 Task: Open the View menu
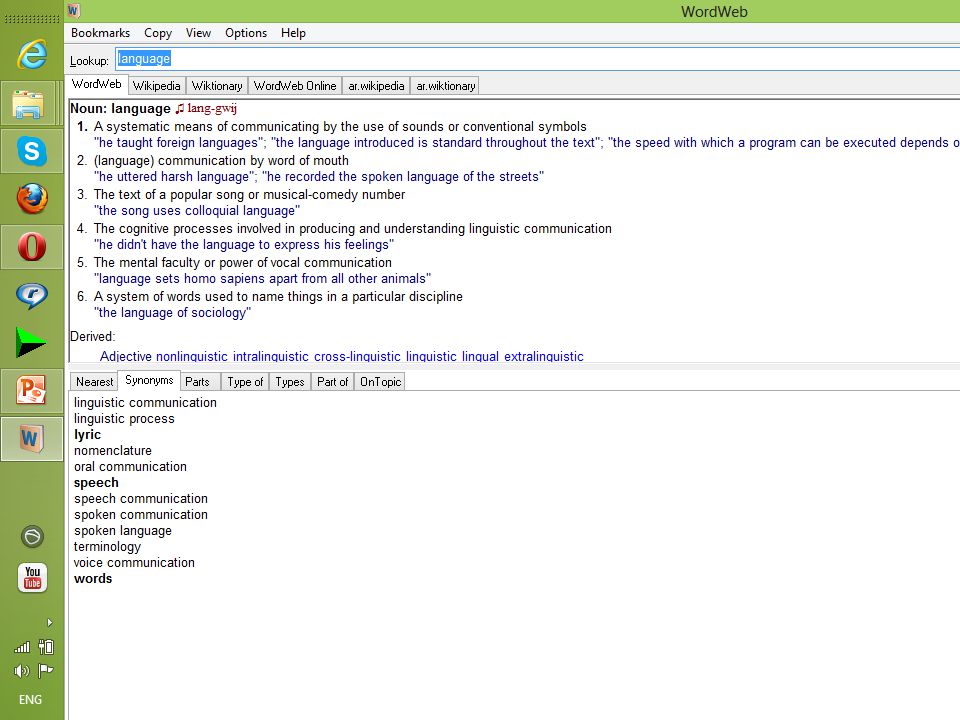coord(198,33)
